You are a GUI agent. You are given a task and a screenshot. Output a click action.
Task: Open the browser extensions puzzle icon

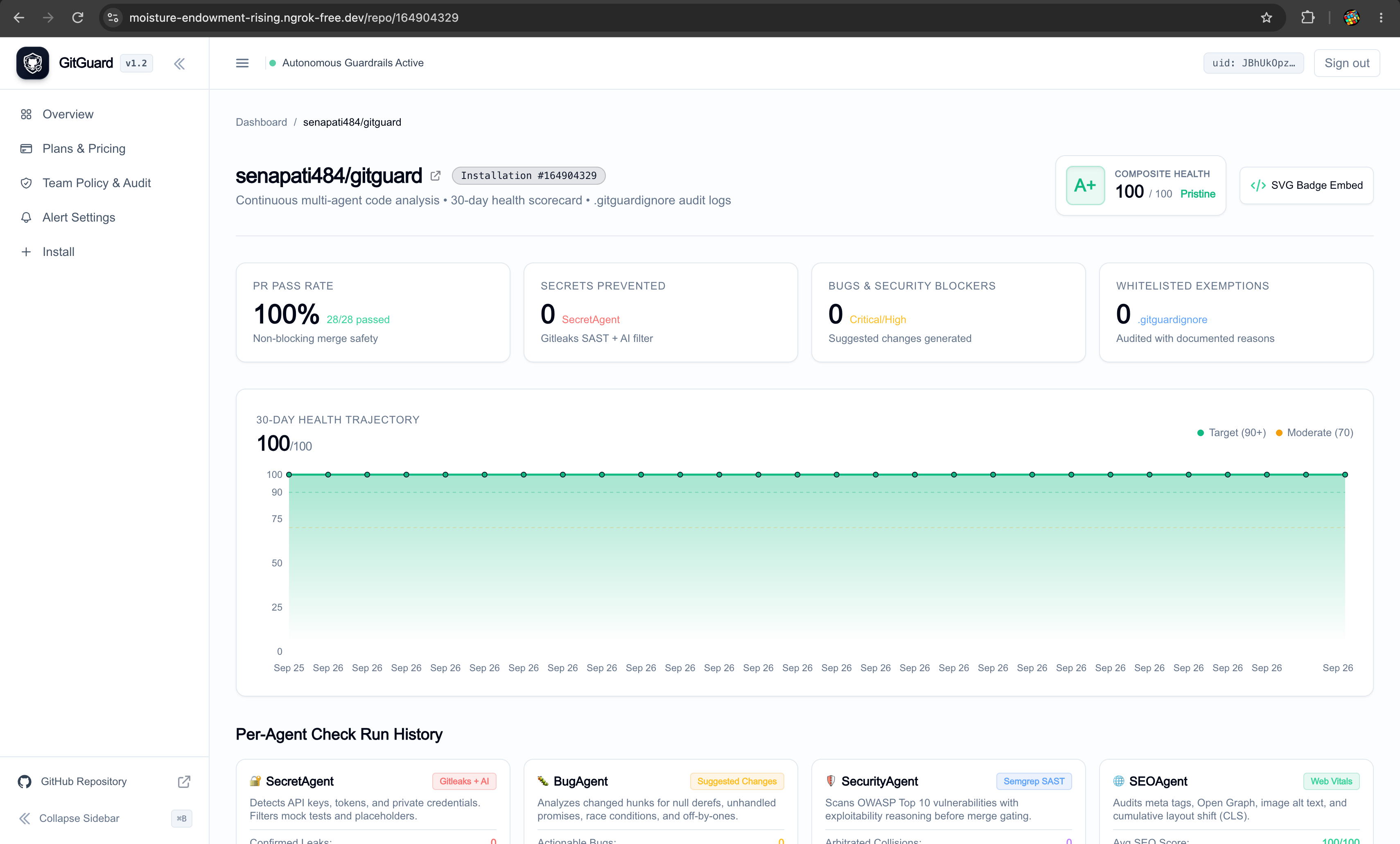1308,18
